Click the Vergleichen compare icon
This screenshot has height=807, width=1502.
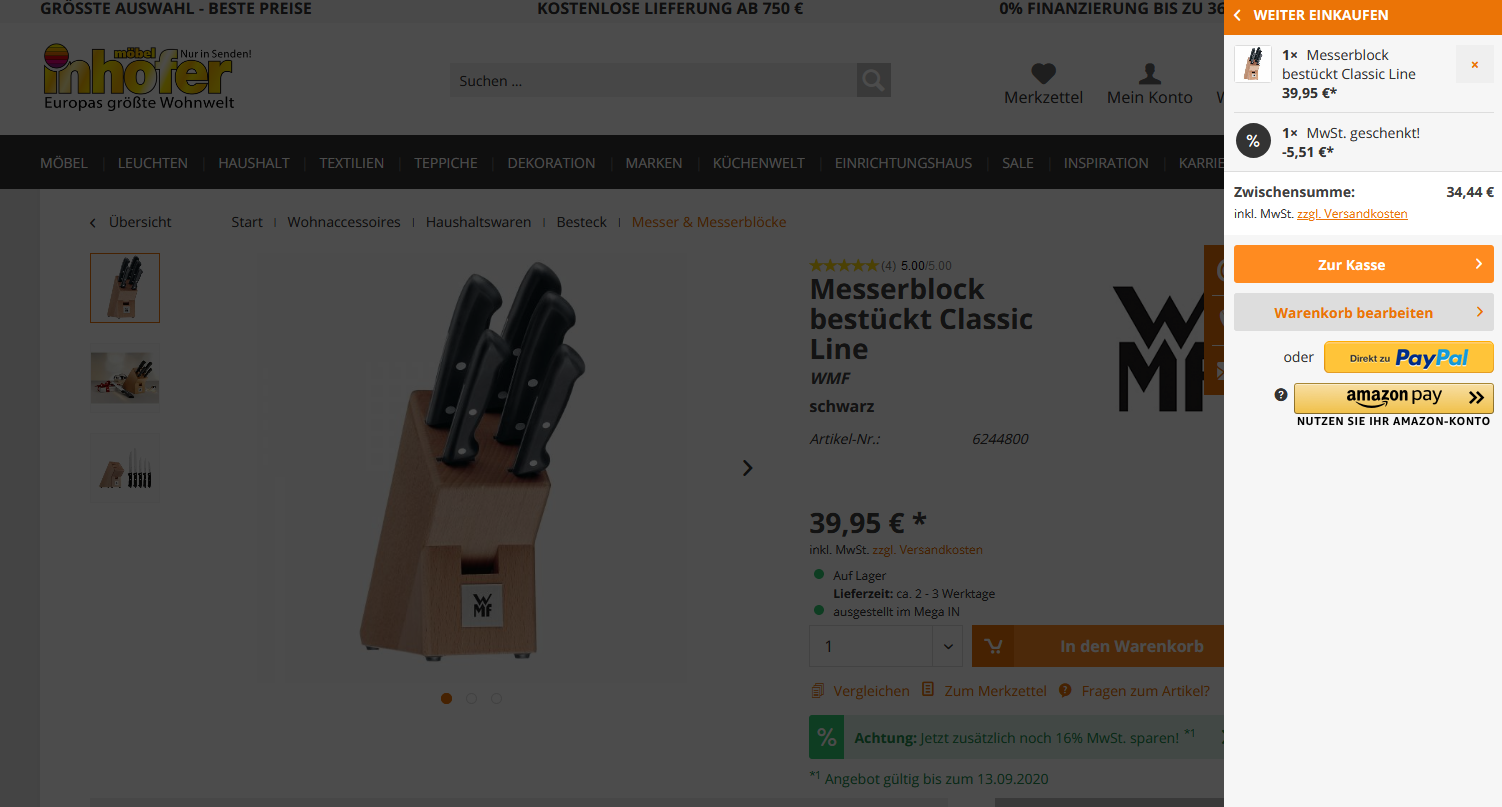click(x=818, y=691)
